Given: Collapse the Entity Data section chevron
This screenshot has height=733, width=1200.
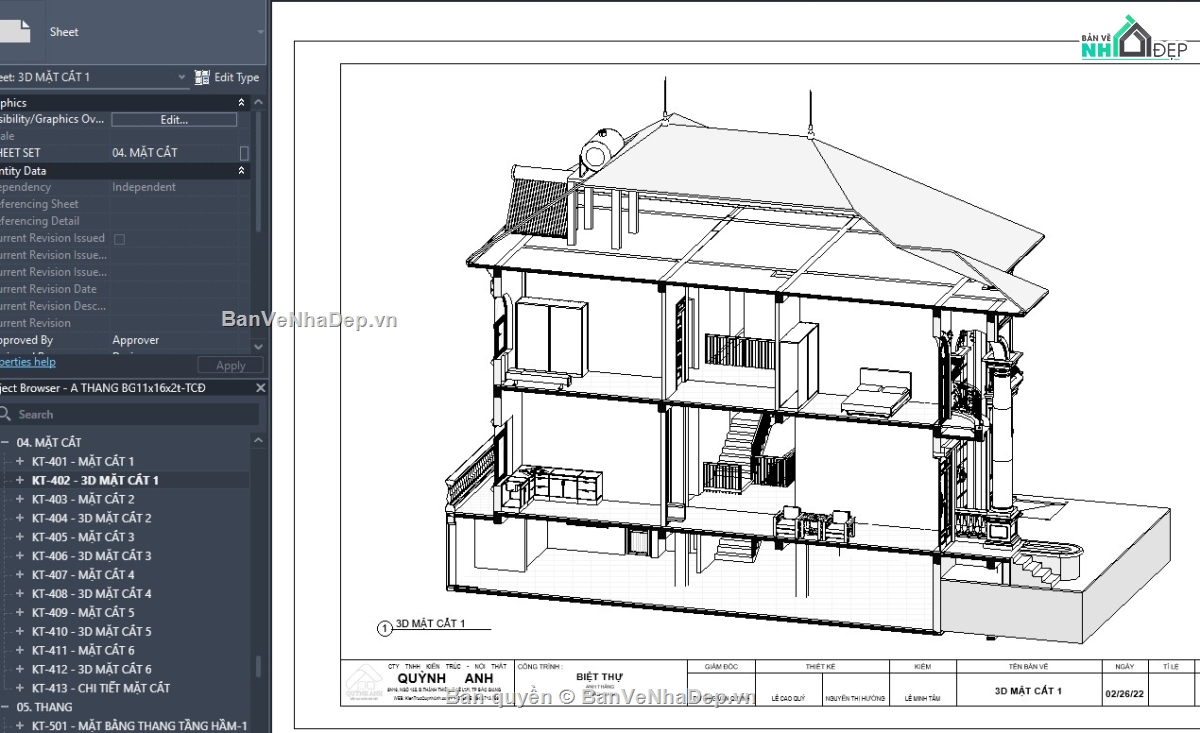Looking at the screenshot, I should pyautogui.click(x=241, y=170).
